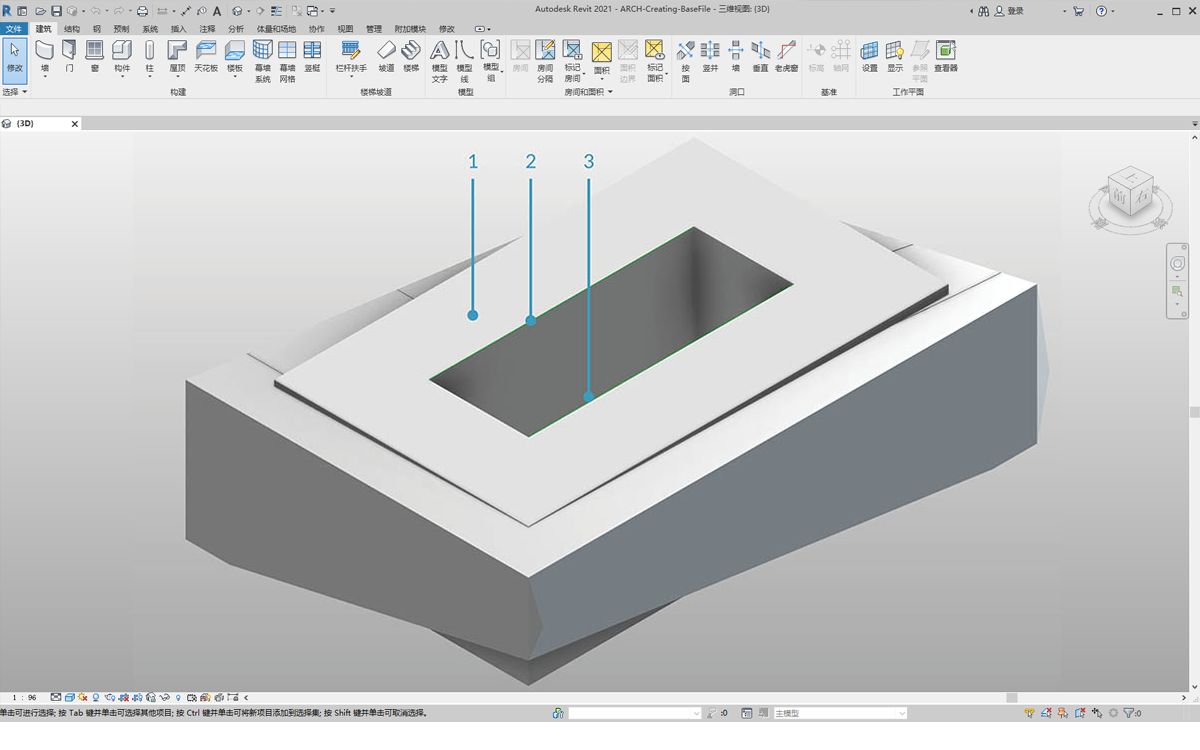Choose the 天花板 (Ceiling) tool
The width and height of the screenshot is (1200, 750).
pyautogui.click(x=206, y=56)
